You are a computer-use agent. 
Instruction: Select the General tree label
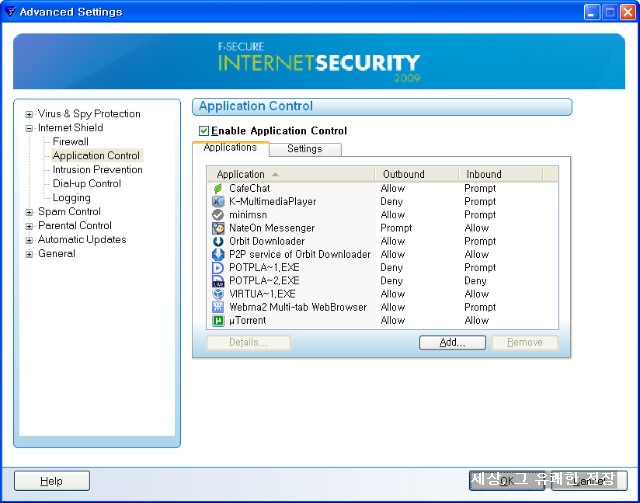pyautogui.click(x=57, y=254)
